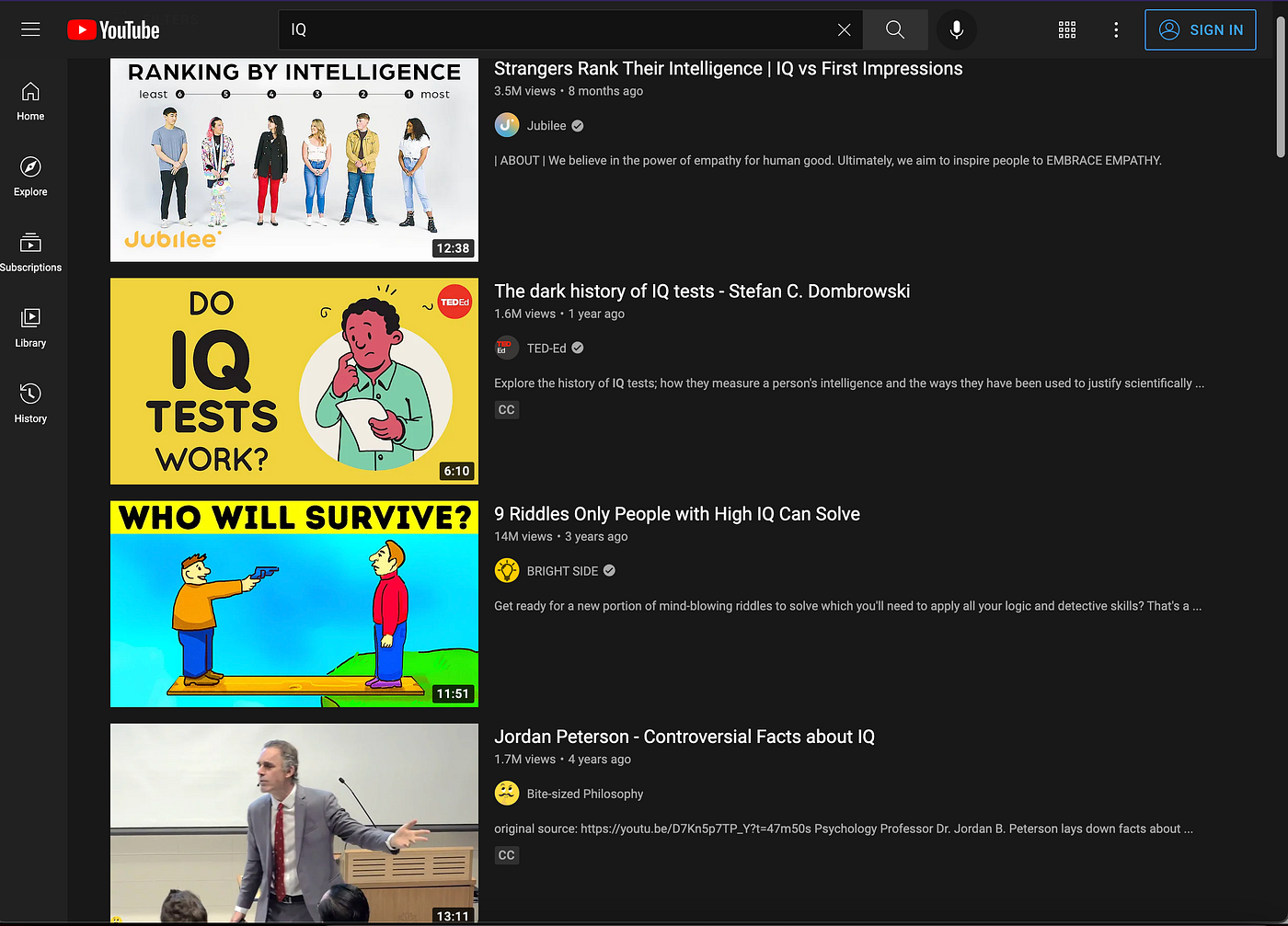Click CC badge under Jordan Peterson video
This screenshot has width=1288, height=926.
point(507,855)
